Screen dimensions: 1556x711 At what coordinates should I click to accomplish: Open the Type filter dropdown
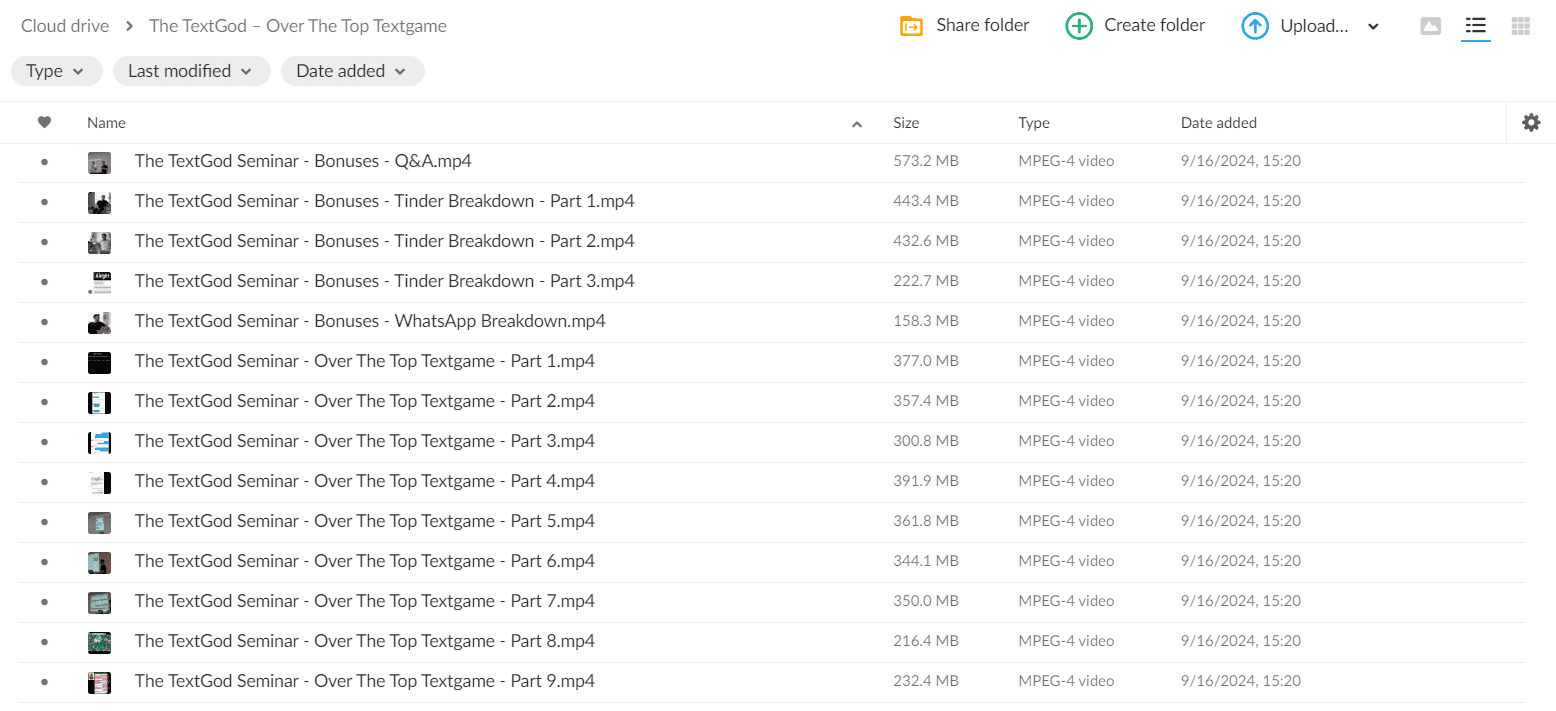pos(57,71)
